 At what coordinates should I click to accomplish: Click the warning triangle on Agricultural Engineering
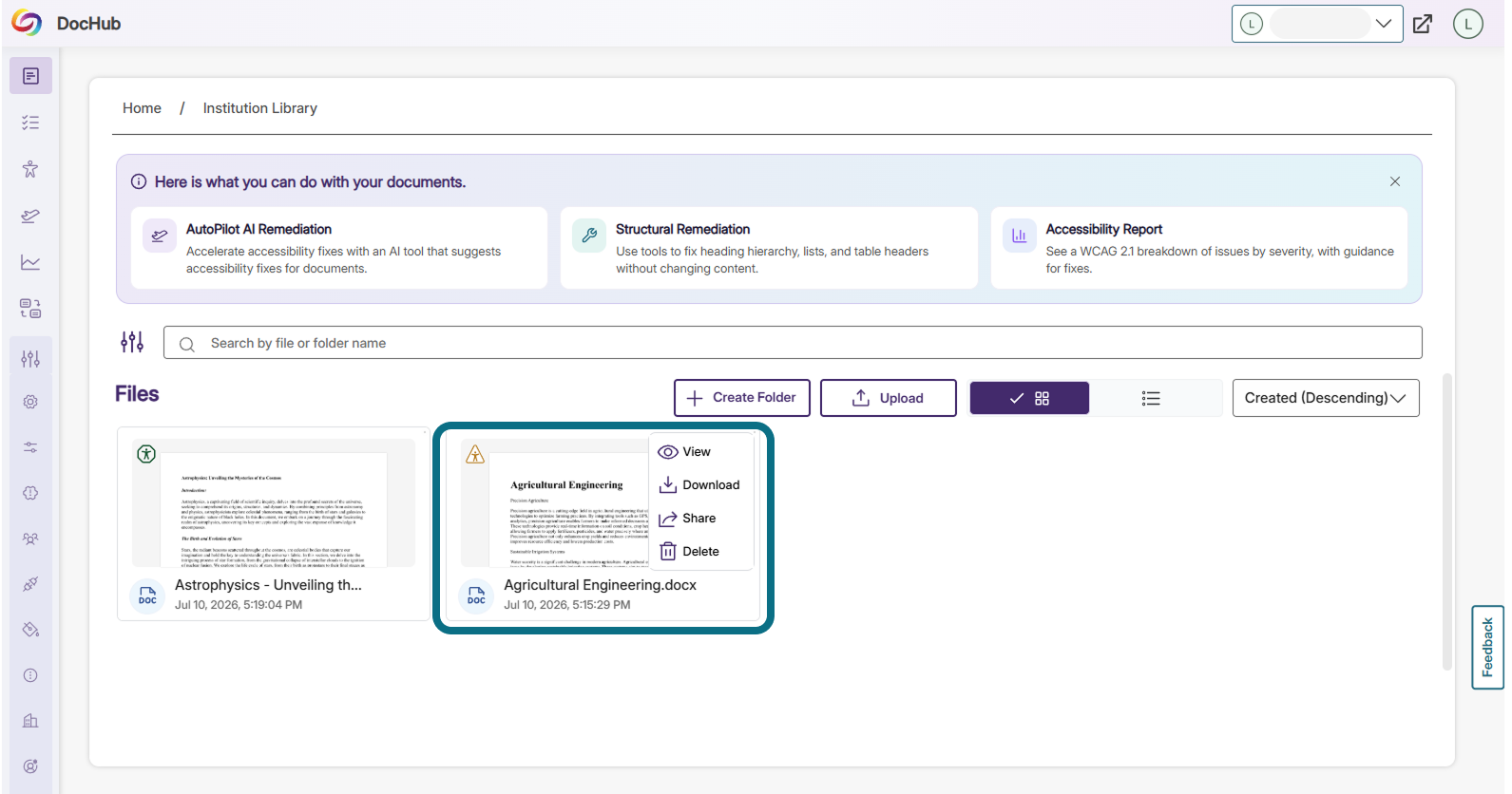tap(475, 455)
